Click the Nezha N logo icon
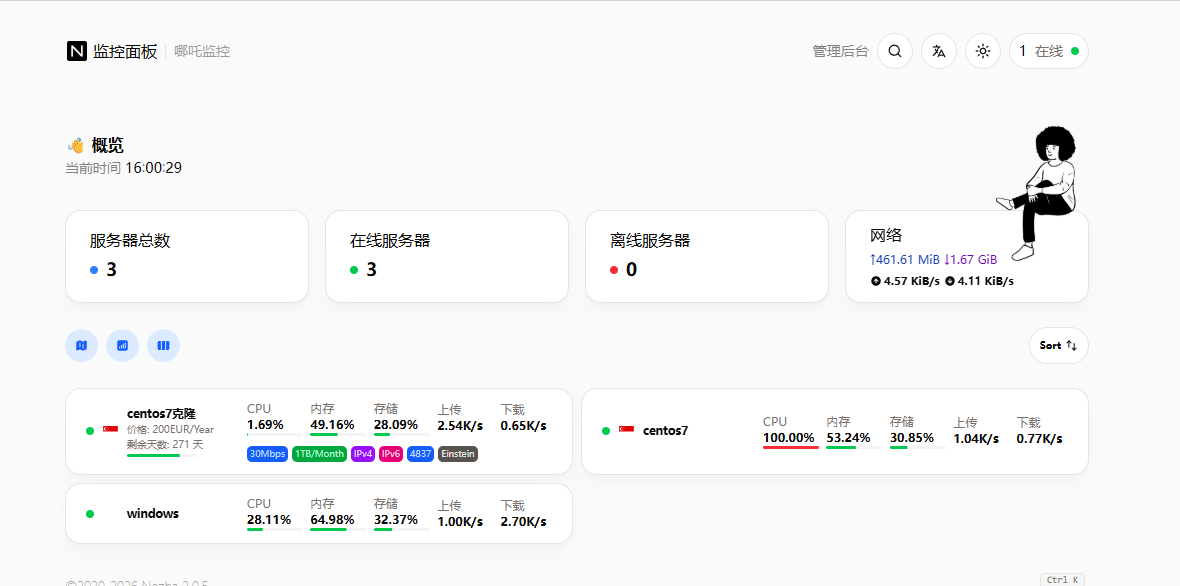Viewport: 1180px width, 586px height. coord(77,51)
